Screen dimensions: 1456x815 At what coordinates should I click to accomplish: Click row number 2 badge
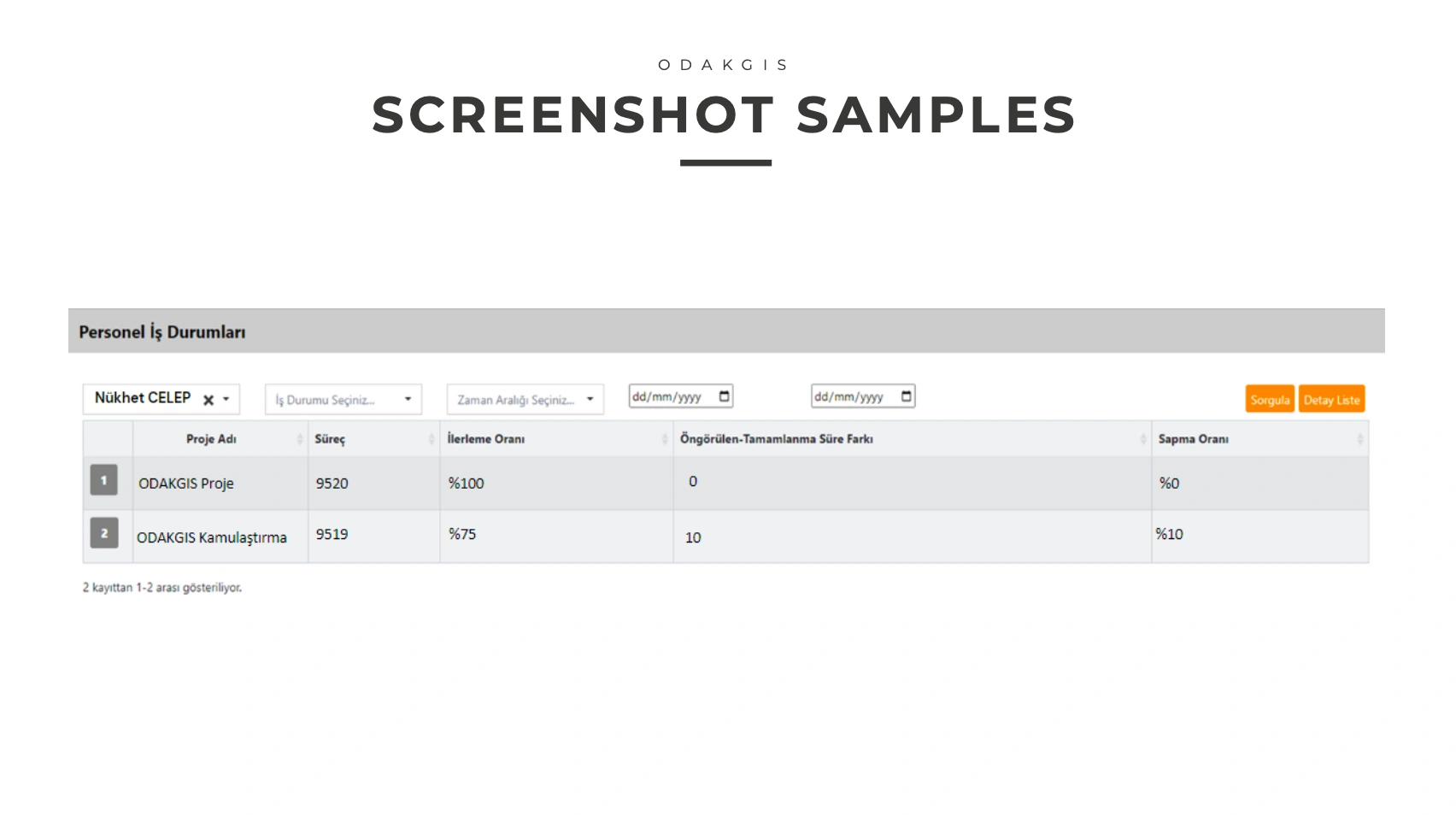tap(104, 533)
